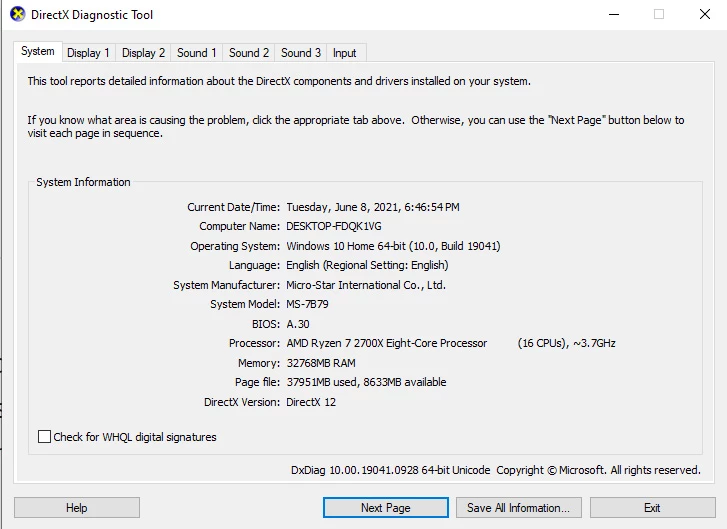Click the Next Page button
Screen dimensions: 727x529
[386, 508]
